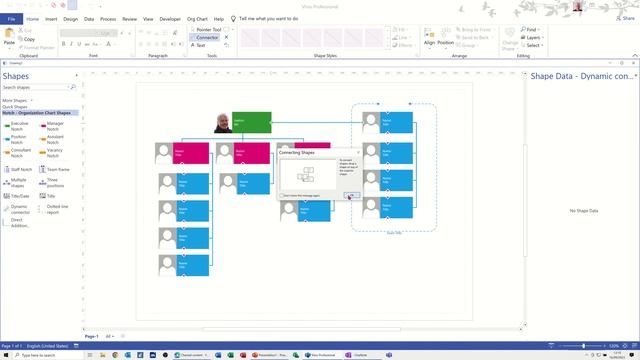Select the Title shape in stencil
Screen dimensions: 640x360
click(47, 196)
